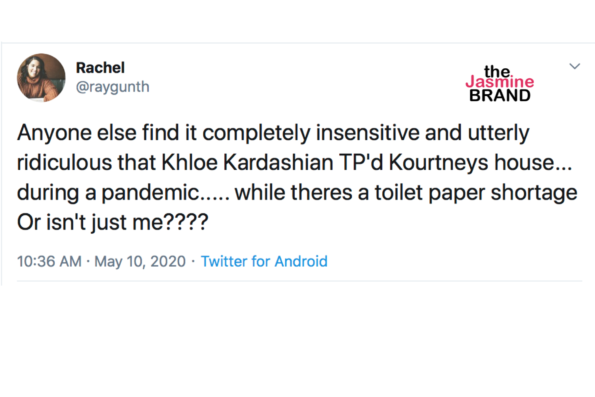Click the text Or isn't just me????
Viewport: 595px width, 397px height.
[x=113, y=222]
